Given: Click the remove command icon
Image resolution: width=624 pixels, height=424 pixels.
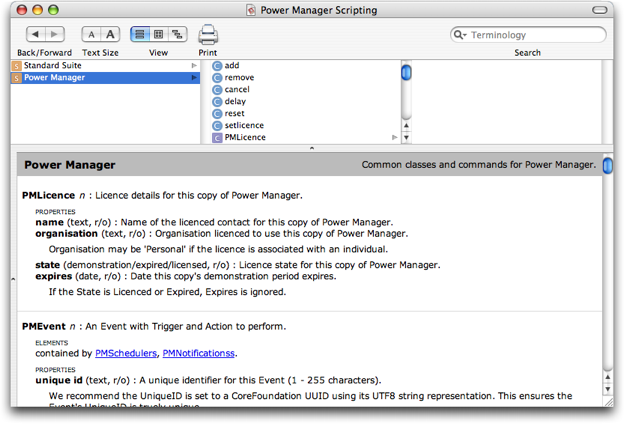Looking at the screenshot, I should coord(217,78).
